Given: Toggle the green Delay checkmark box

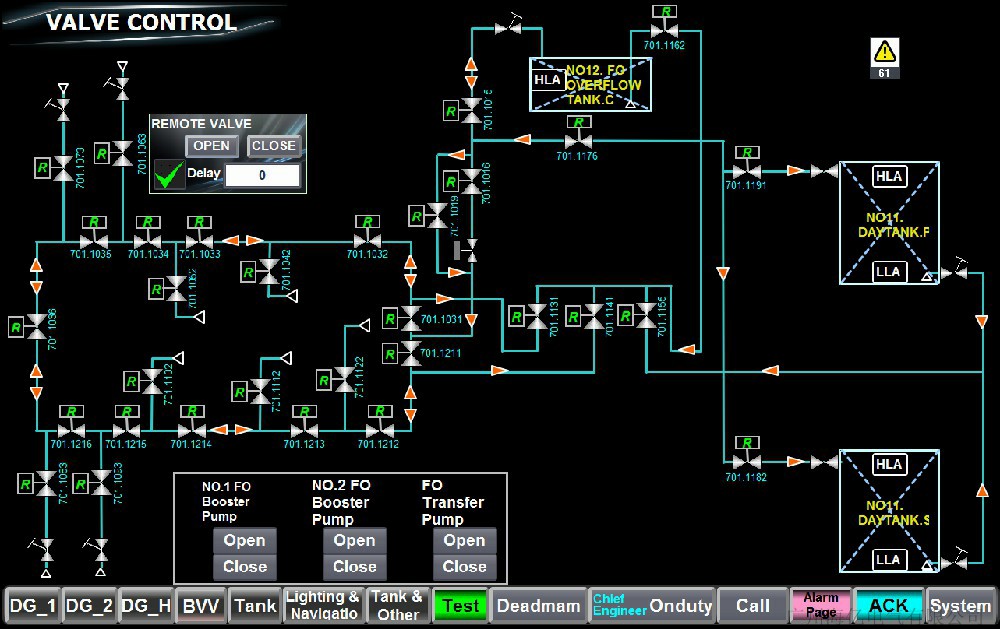Looking at the screenshot, I should 169,175.
